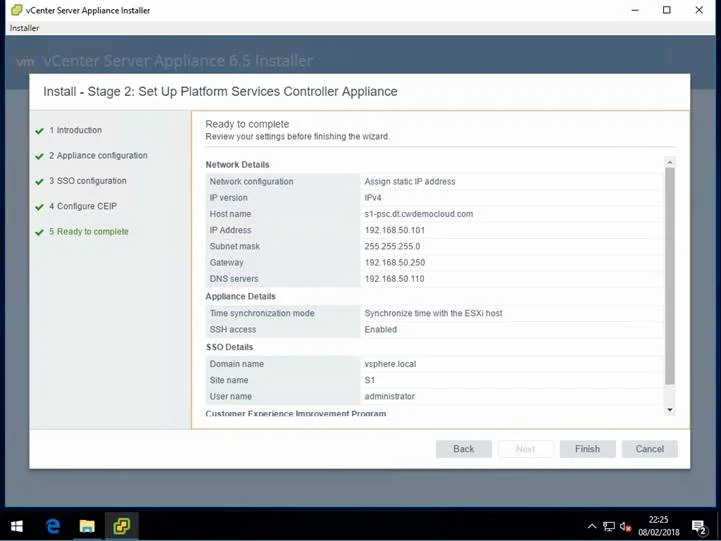The width and height of the screenshot is (721, 541).
Task: Click the Network Details section heading
Action: point(237,165)
